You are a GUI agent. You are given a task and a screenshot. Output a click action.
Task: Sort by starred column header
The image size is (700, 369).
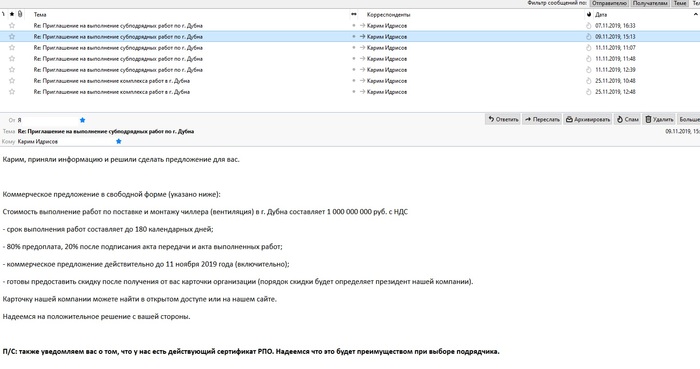point(12,14)
